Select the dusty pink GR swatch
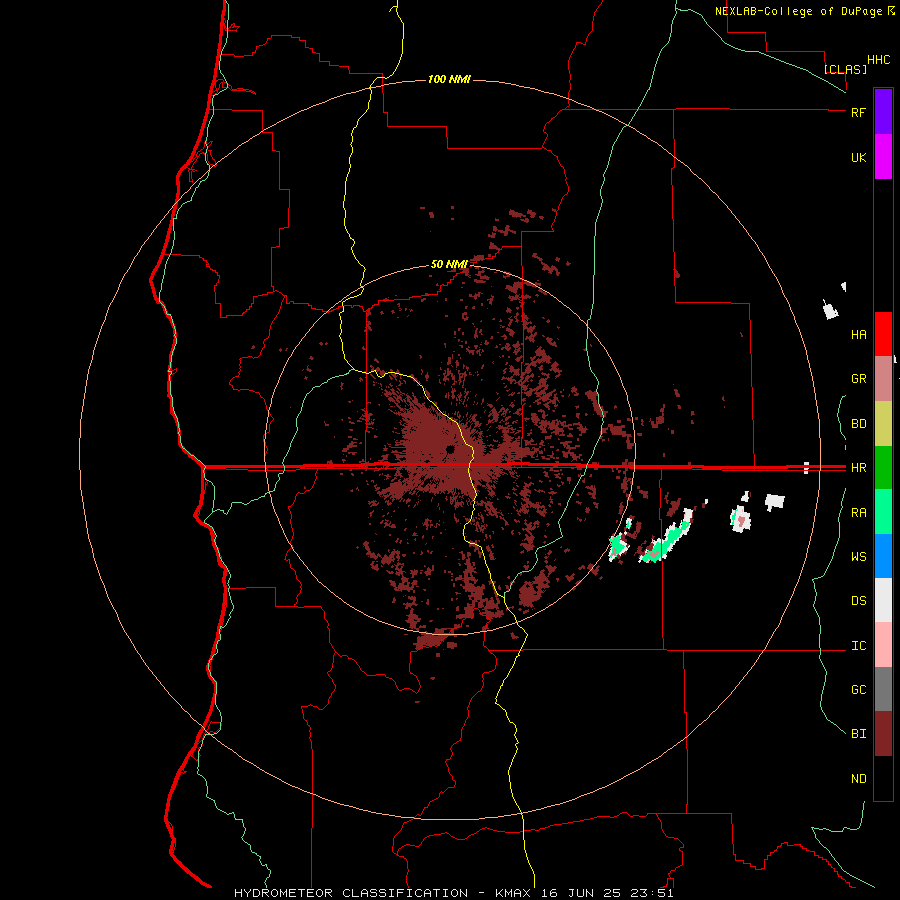 coord(883,379)
